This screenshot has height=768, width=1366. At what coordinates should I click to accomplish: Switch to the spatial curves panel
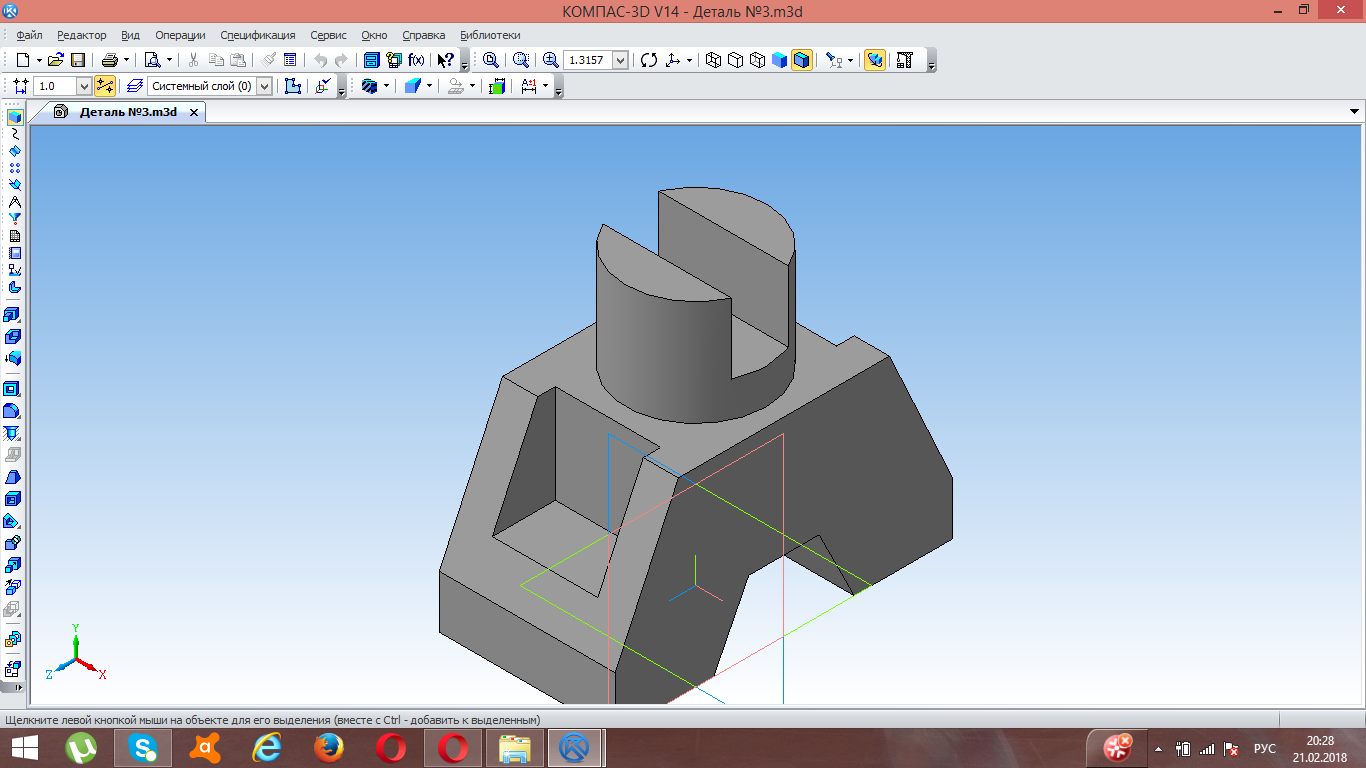[14, 134]
